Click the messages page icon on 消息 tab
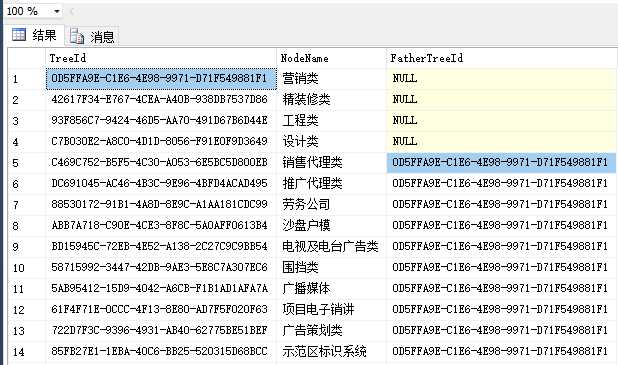The image size is (618, 365). (77, 36)
